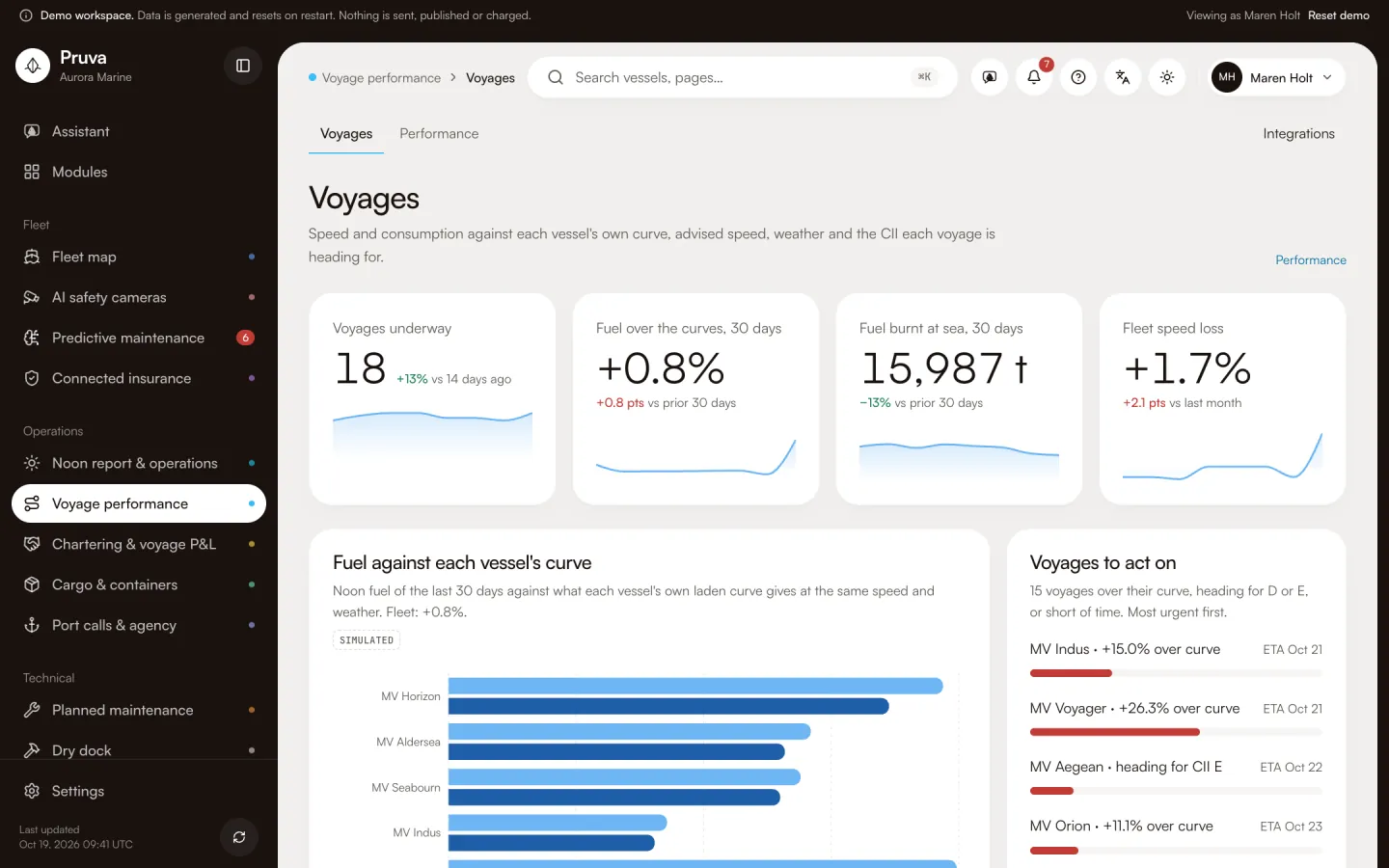Click the MV Aegean heading for CII E row
The height and width of the screenshot is (868, 1389).
point(1176,778)
